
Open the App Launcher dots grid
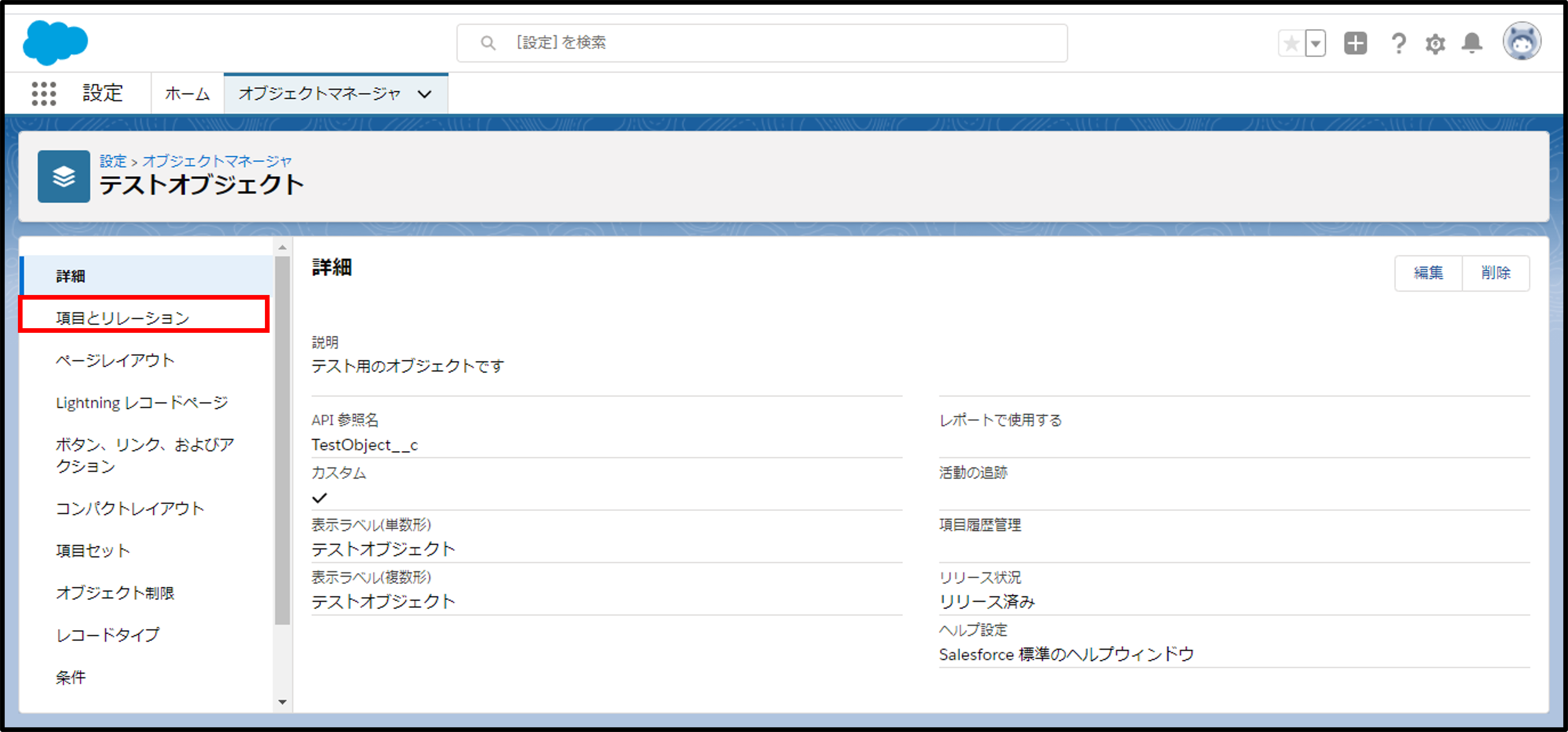point(44,94)
